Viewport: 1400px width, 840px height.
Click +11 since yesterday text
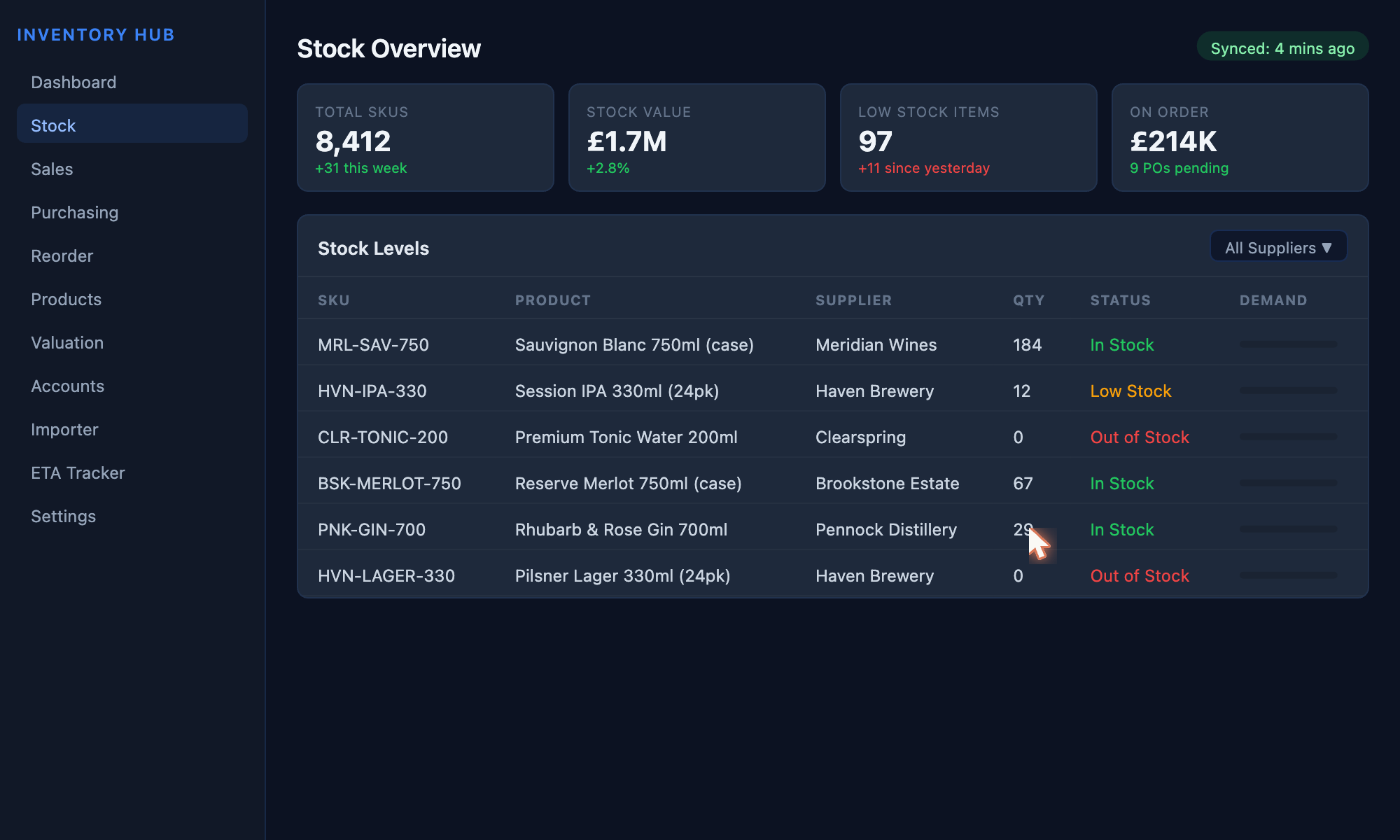pyautogui.click(x=924, y=168)
